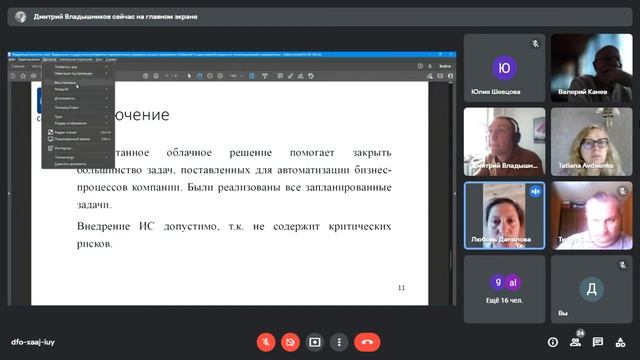
Task: Click the notifications bell icon in PDF viewer
Action: pyautogui.click(x=430, y=66)
